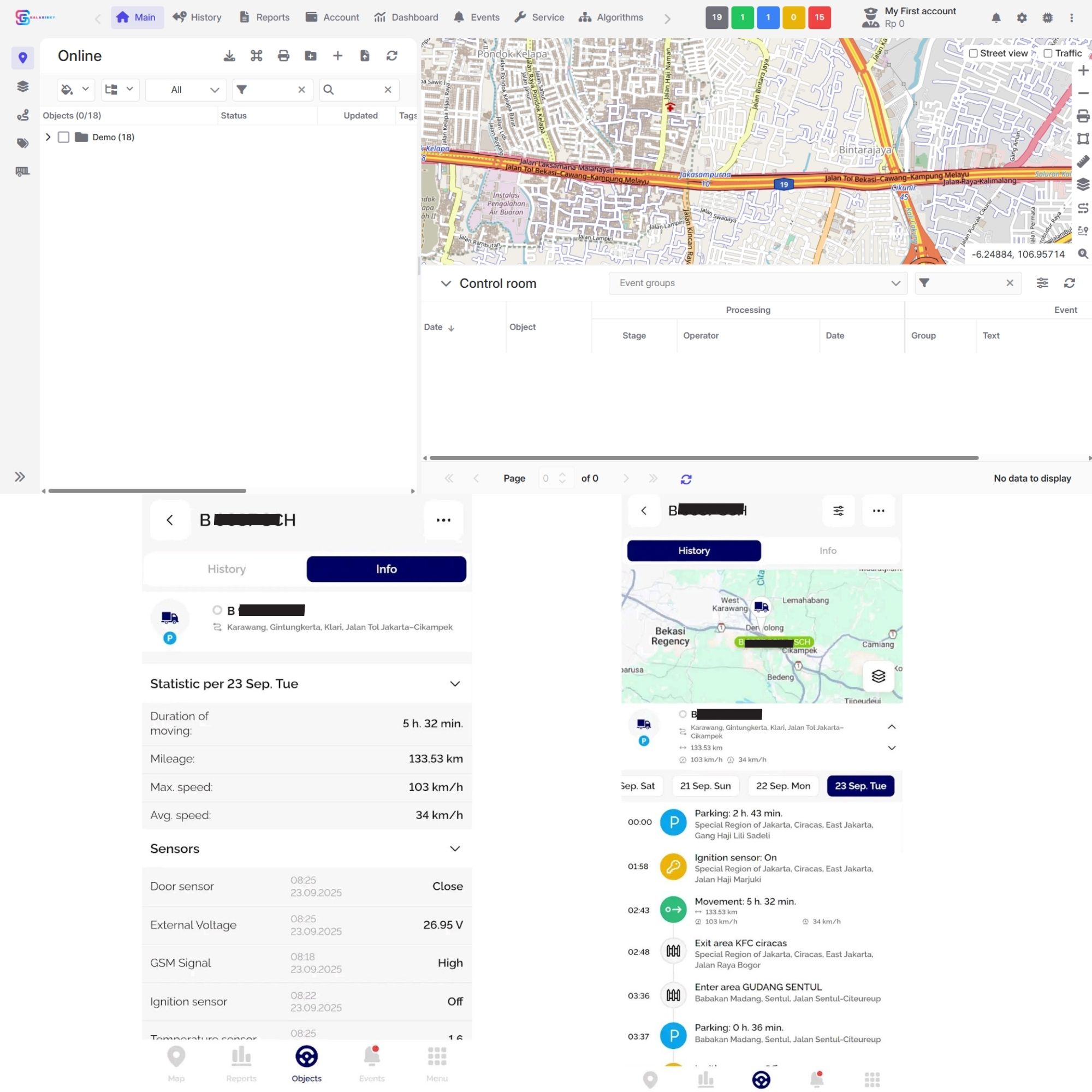Open the All filter dropdown
1092x1092 pixels.
click(186, 90)
